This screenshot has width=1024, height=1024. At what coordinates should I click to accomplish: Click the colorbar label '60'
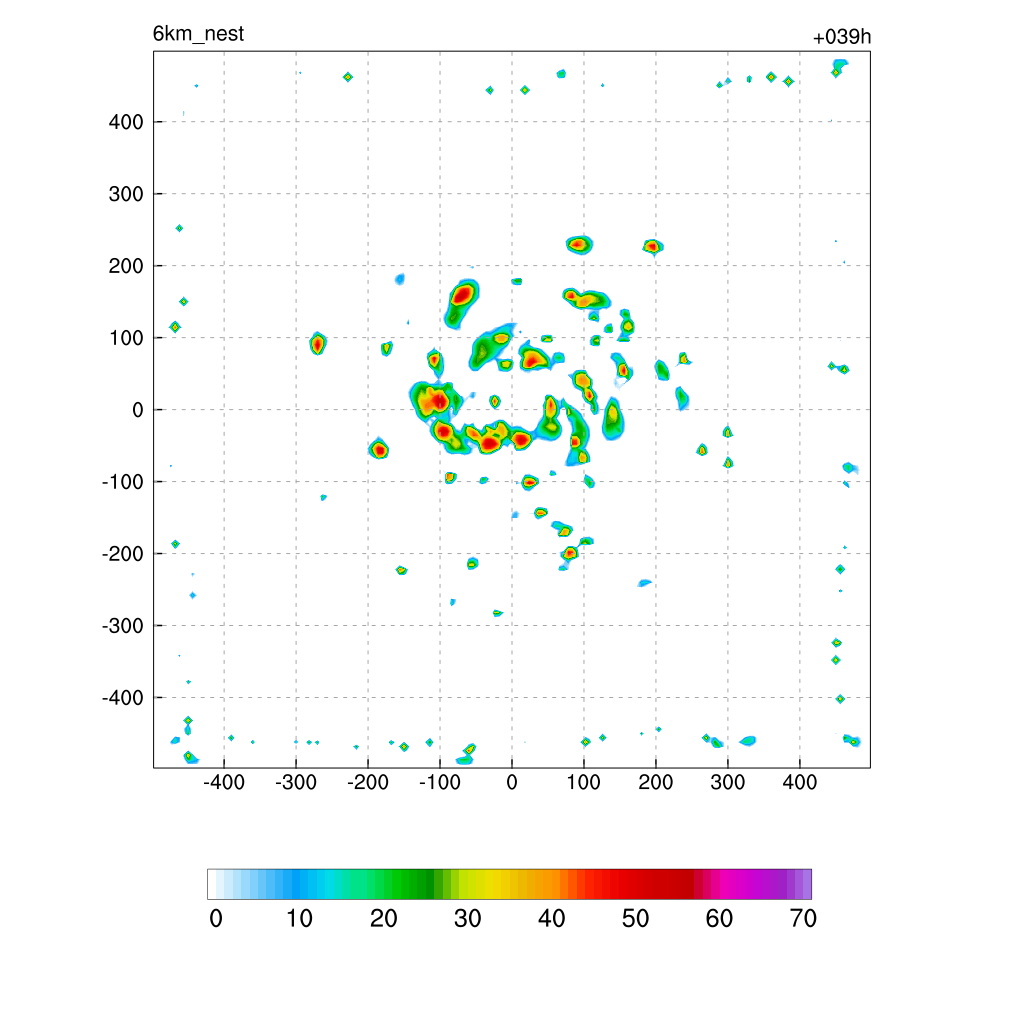click(719, 919)
